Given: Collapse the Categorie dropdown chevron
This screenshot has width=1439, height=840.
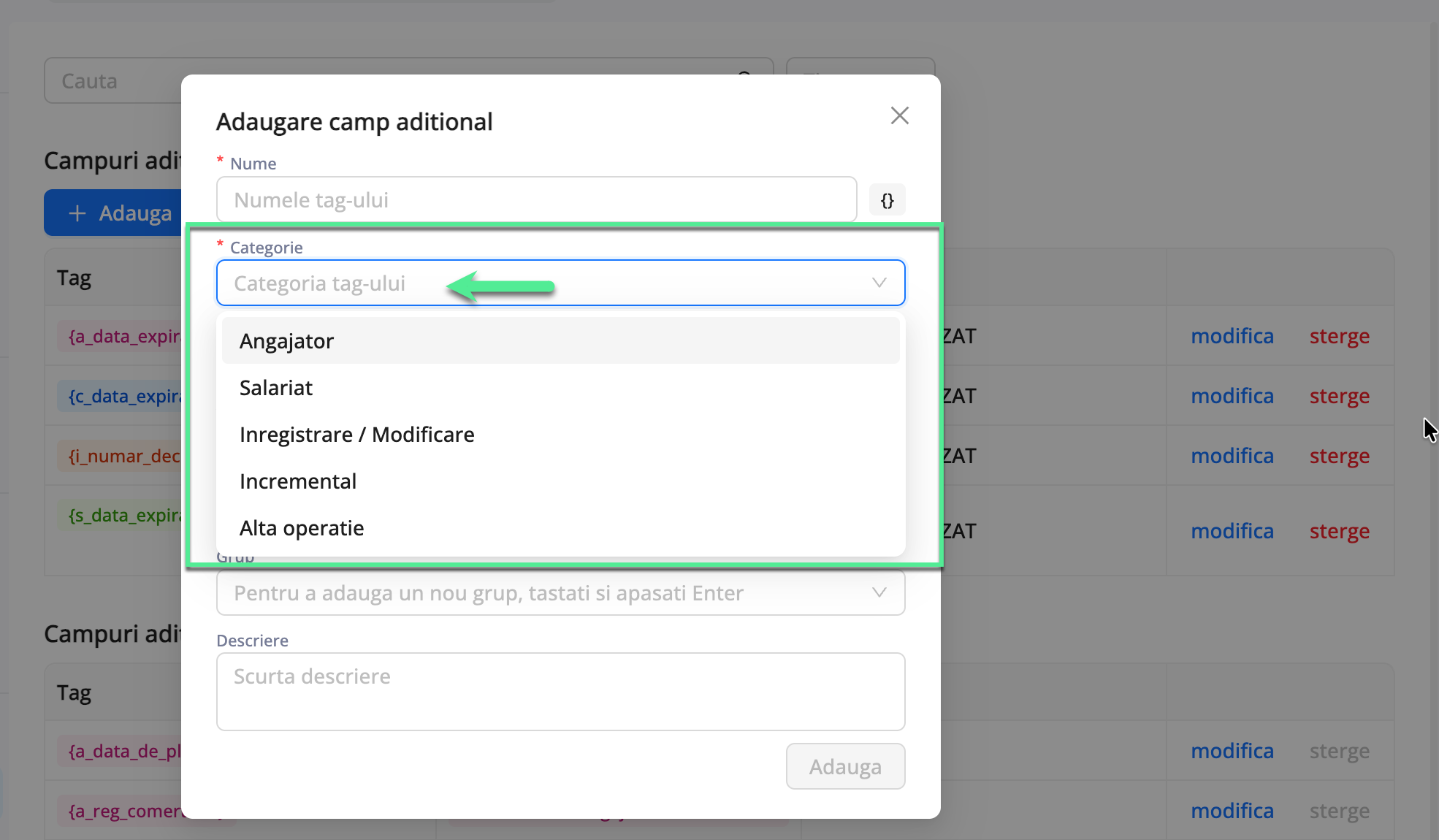Looking at the screenshot, I should tap(879, 283).
